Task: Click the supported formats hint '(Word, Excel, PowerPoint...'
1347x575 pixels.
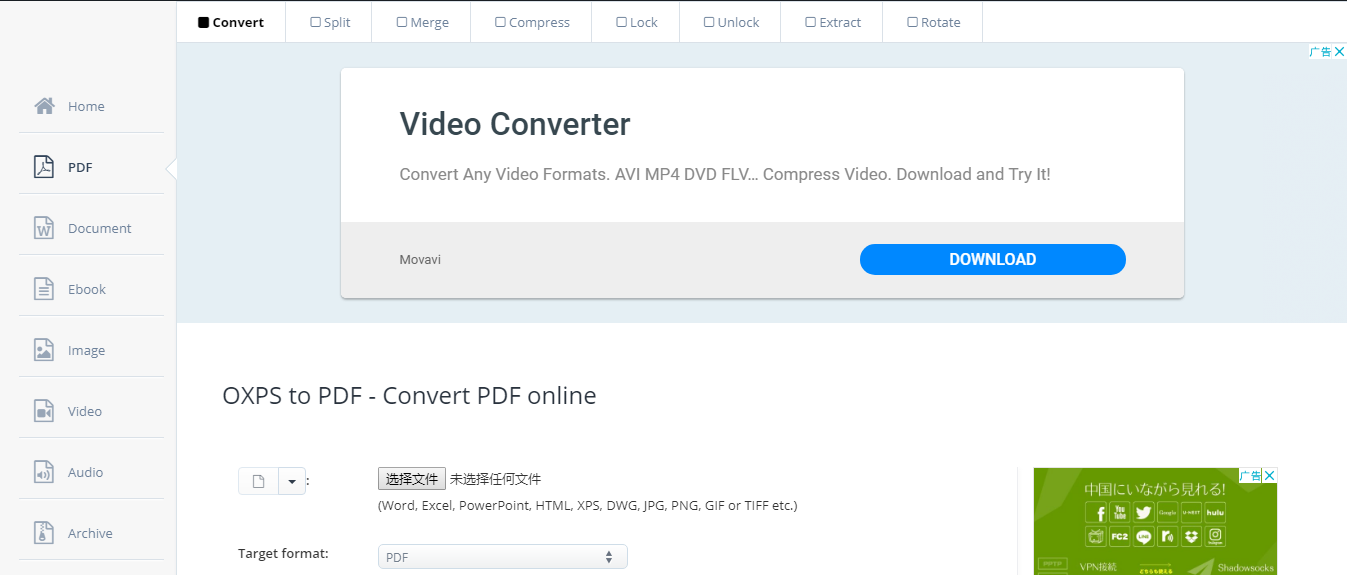Action: [x=588, y=506]
